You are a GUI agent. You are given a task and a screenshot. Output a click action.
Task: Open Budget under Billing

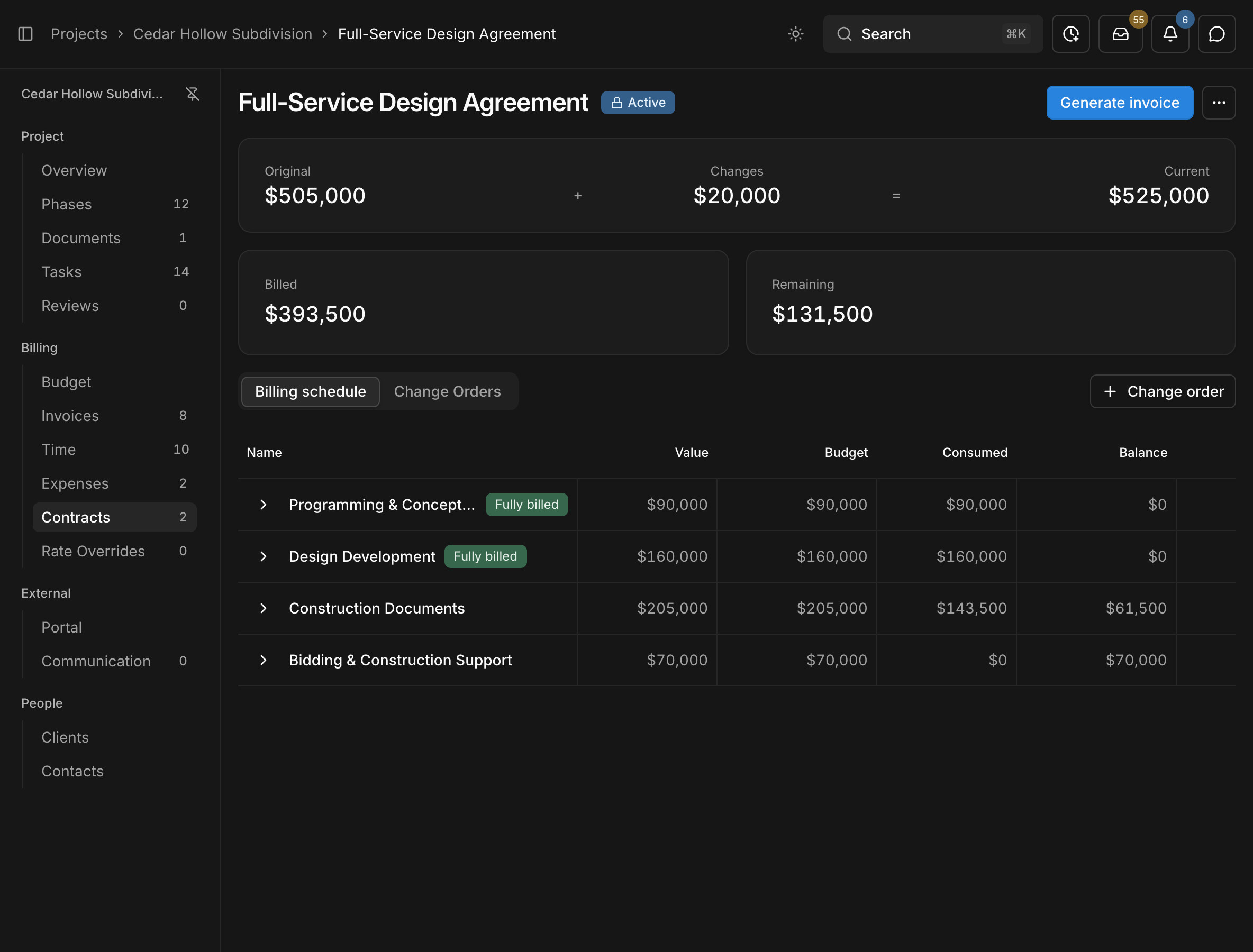coord(114,382)
